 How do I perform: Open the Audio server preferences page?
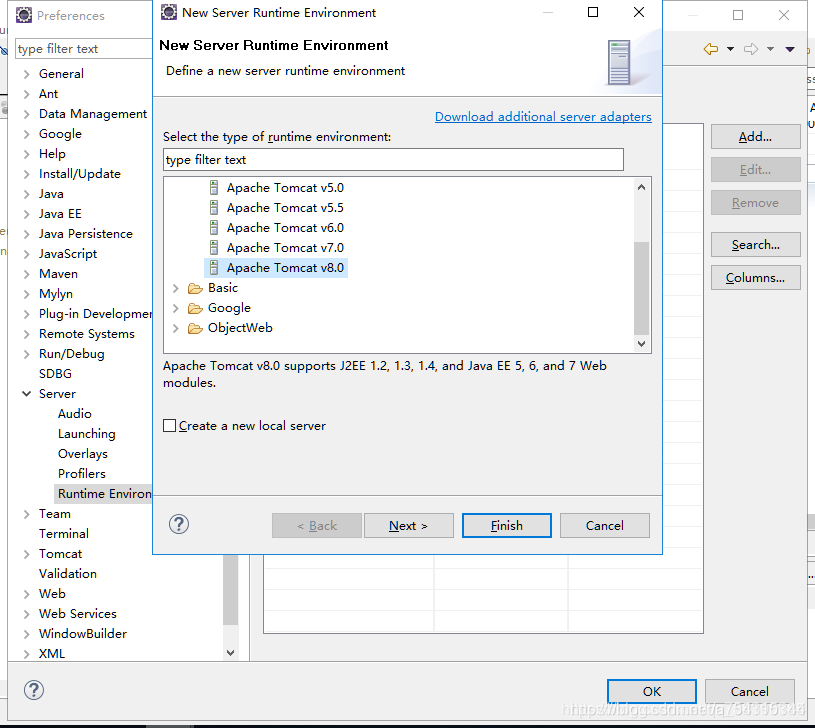(x=75, y=414)
